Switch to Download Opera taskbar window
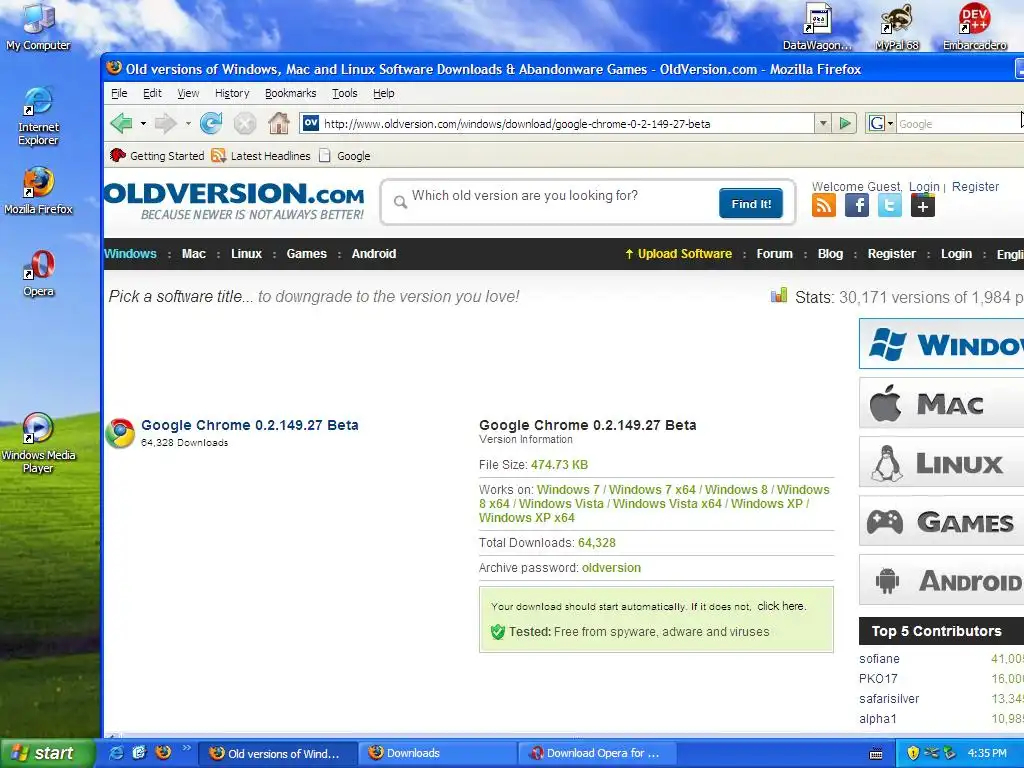 [596, 753]
